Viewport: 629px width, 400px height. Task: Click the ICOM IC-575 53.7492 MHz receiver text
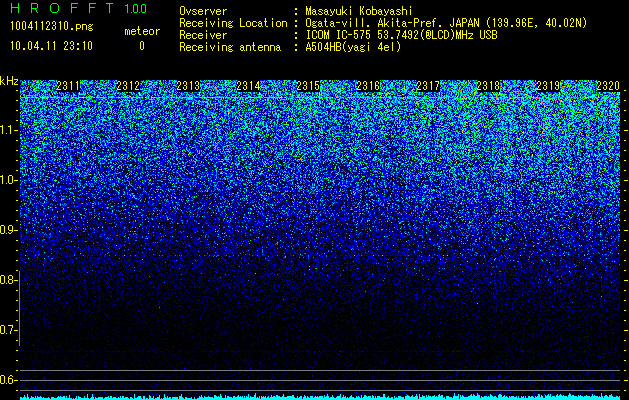tap(401, 35)
